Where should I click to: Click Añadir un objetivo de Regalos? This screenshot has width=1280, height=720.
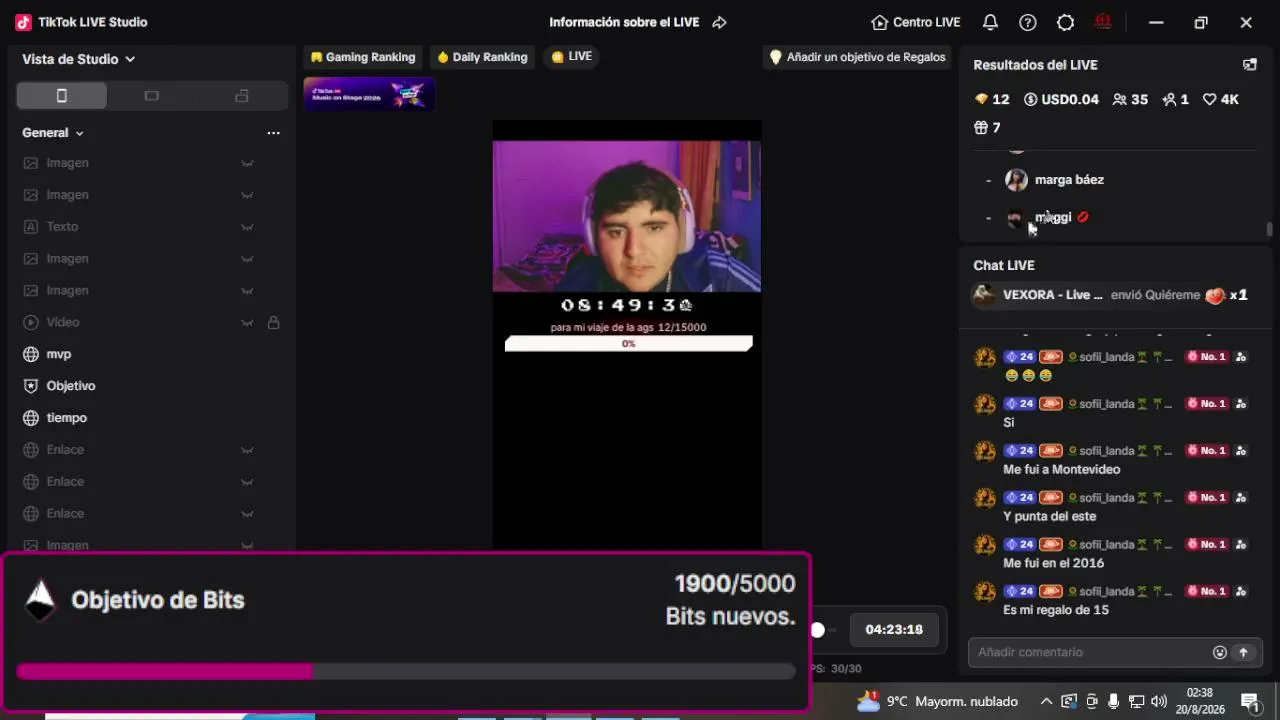[857, 57]
